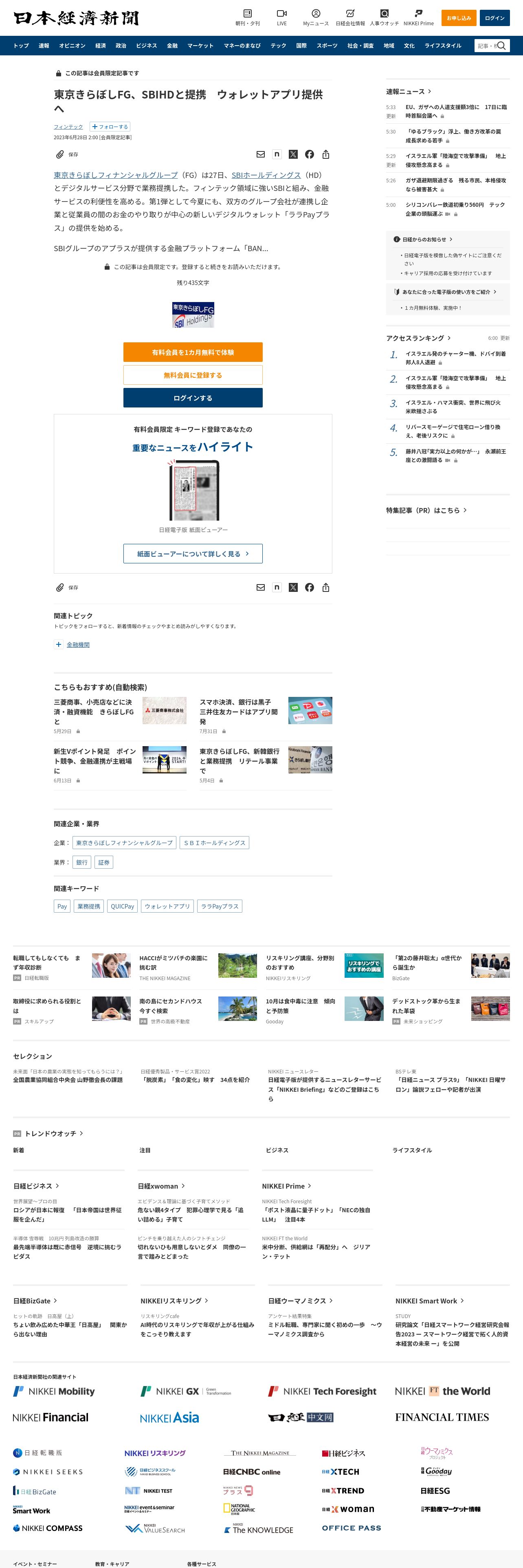Viewport: 523px width, 1568px height.
Task: Open the Myニュース profile icon
Action: coord(315,13)
